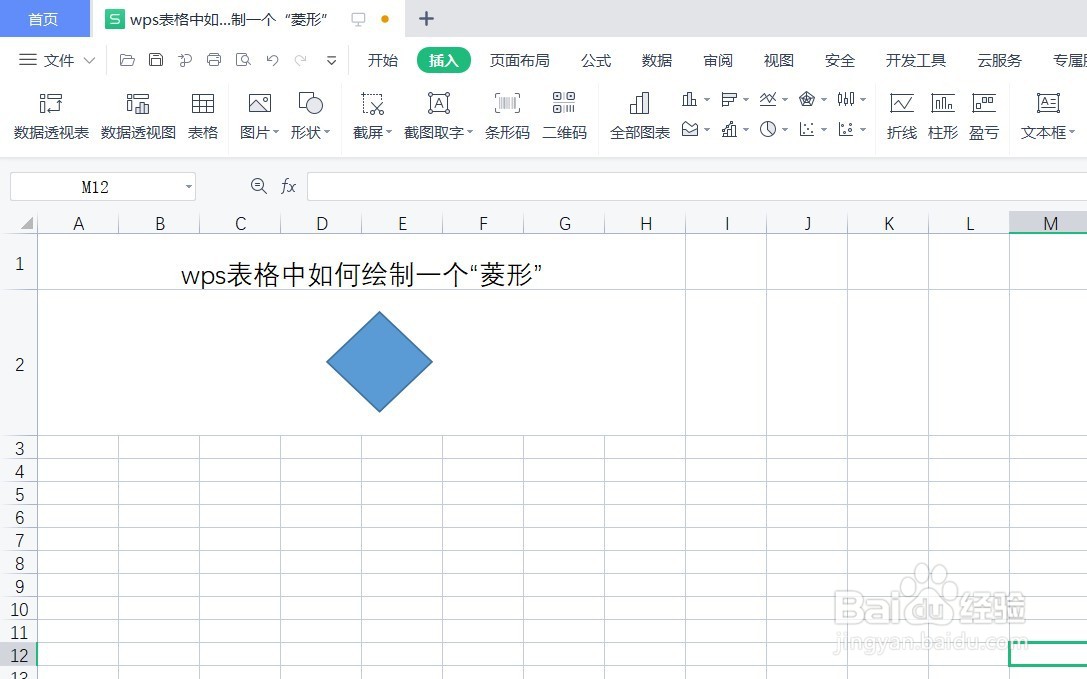Expand the 截屏 dropdown arrow
Screen dimensions: 1087x679
pos(389,132)
